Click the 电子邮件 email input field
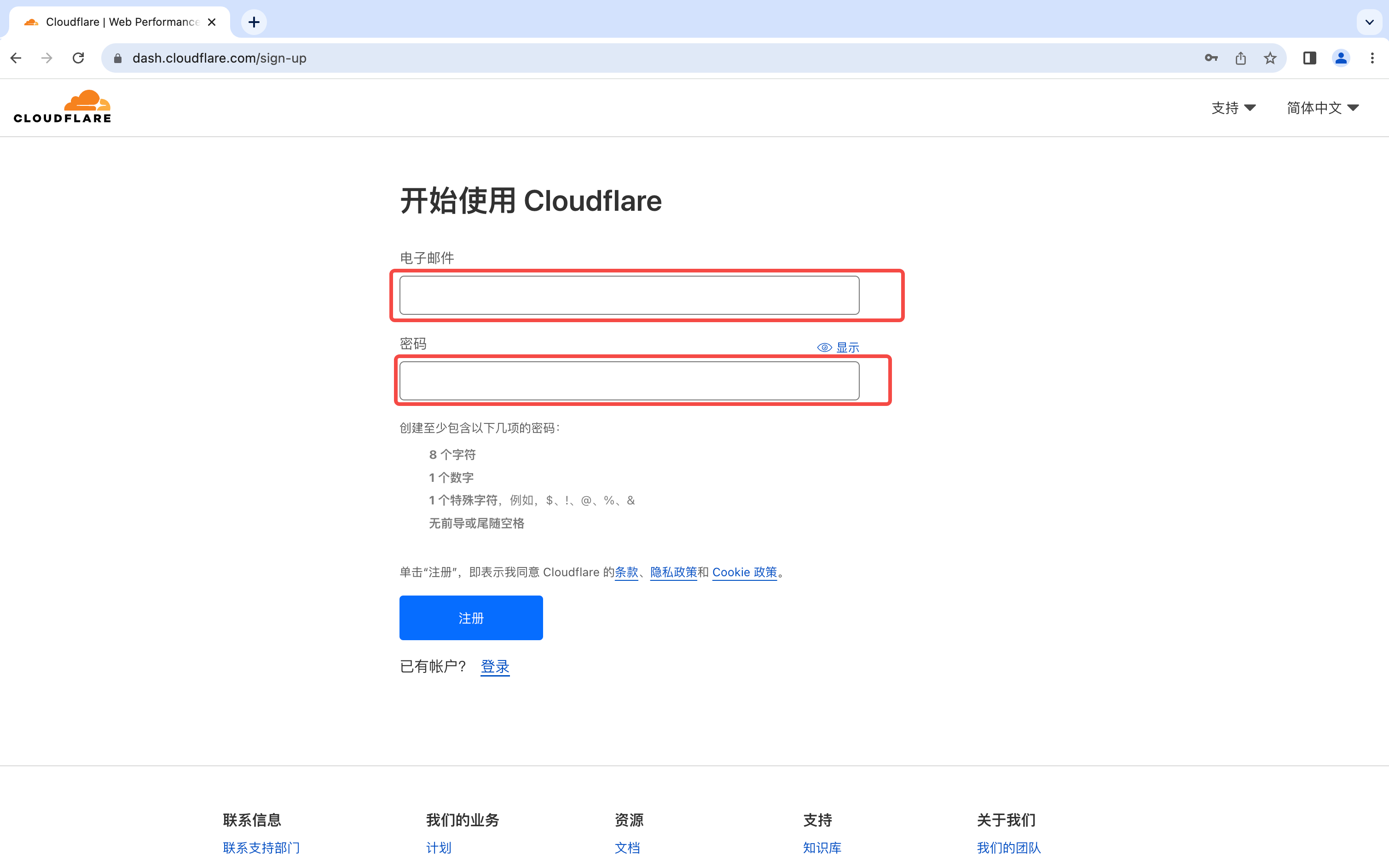Image resolution: width=1389 pixels, height=868 pixels. [x=629, y=295]
